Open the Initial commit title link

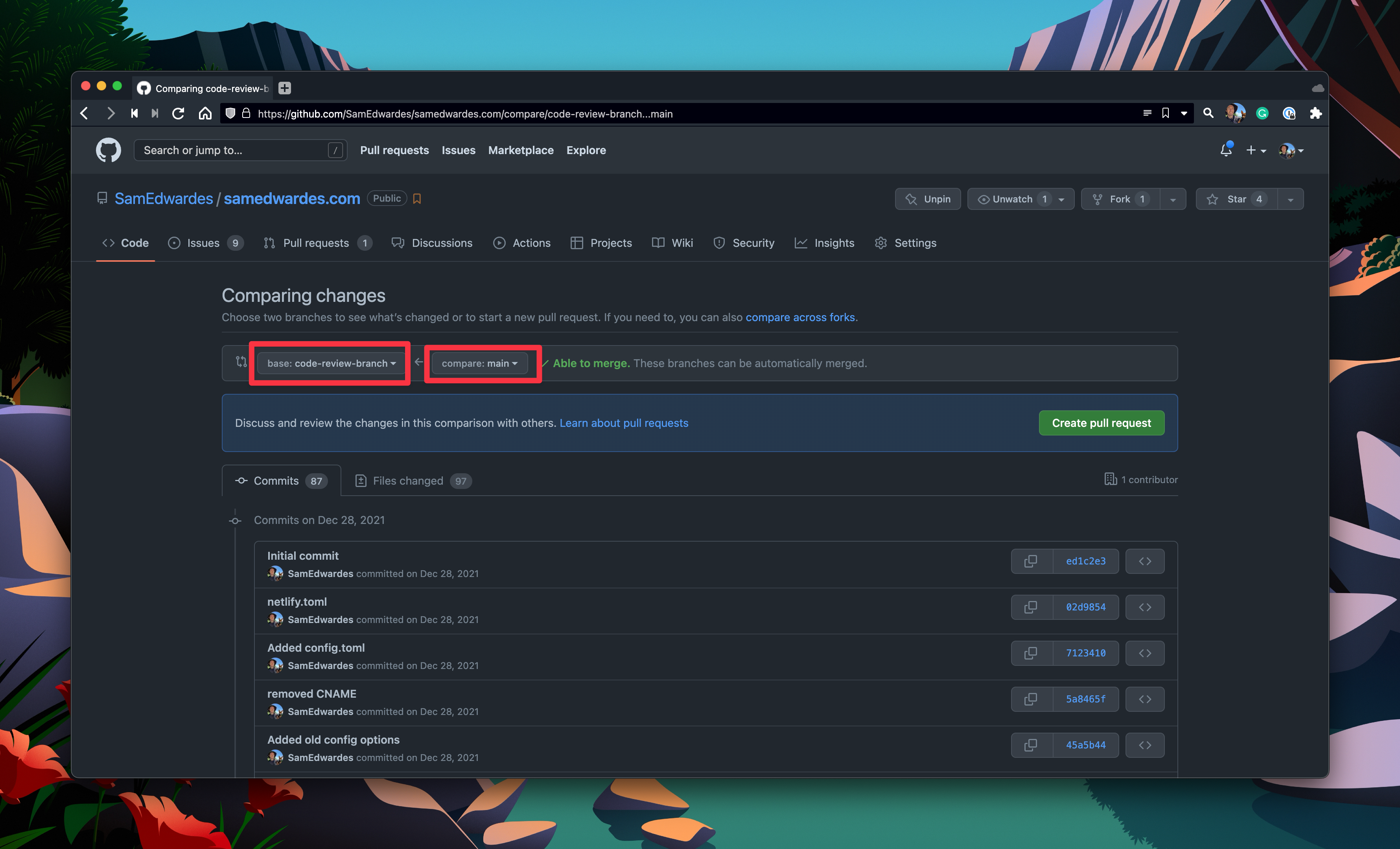click(x=303, y=556)
